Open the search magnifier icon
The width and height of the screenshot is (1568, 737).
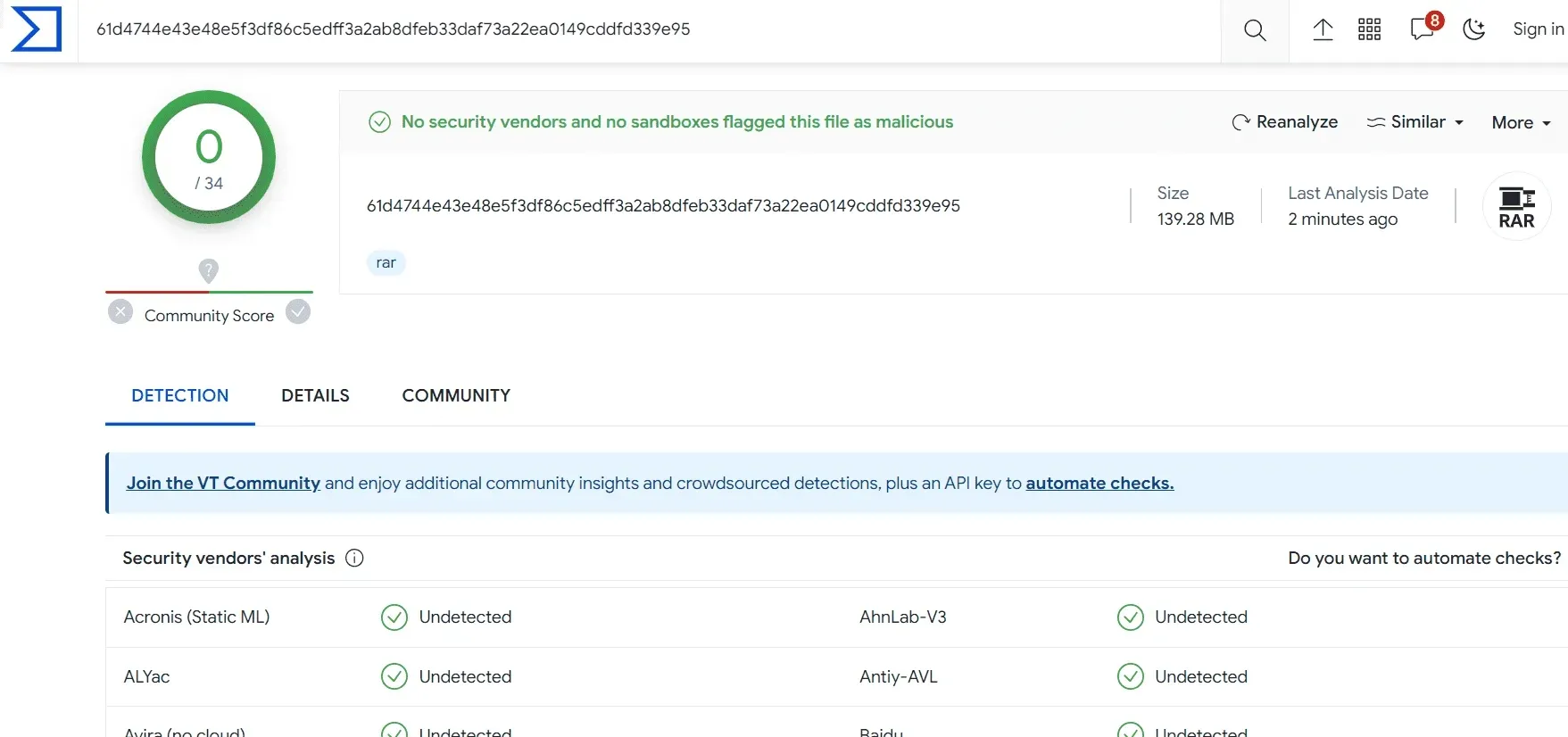pyautogui.click(x=1255, y=30)
